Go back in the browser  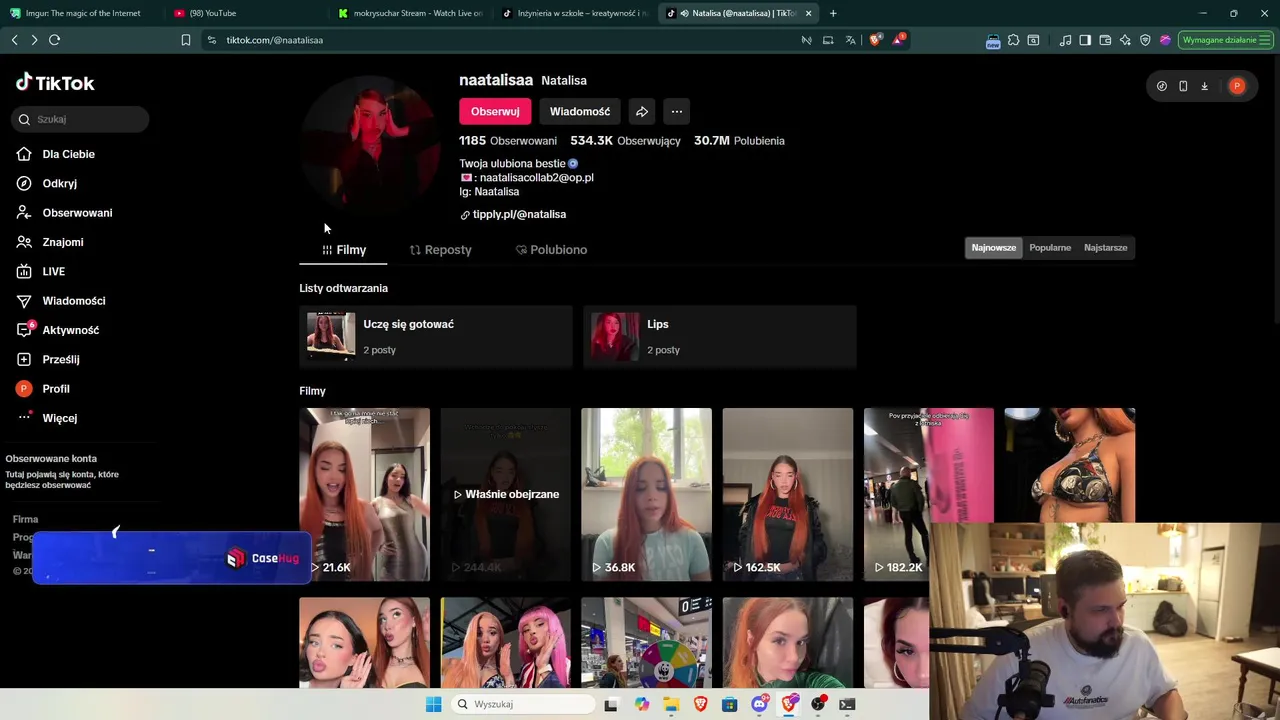[x=14, y=40]
